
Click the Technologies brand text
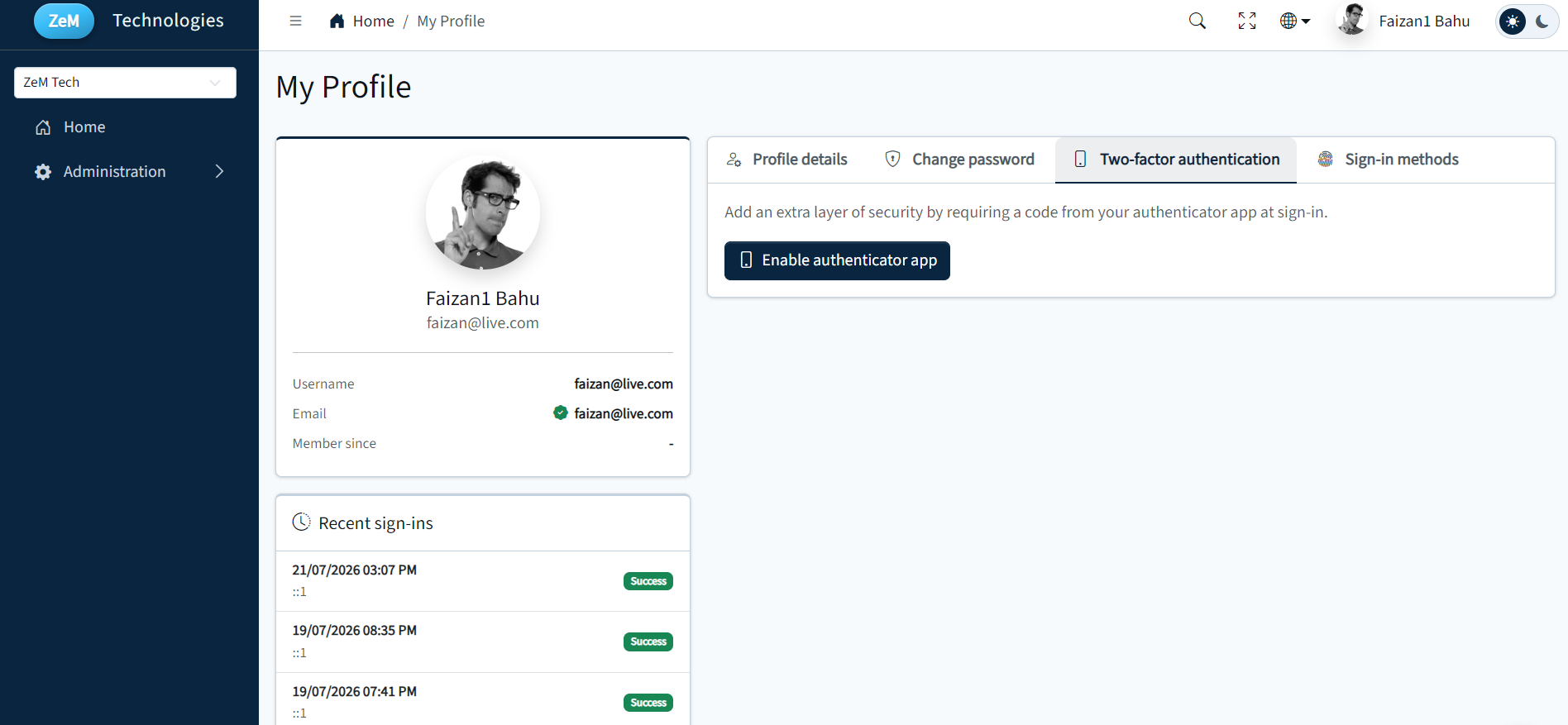(168, 21)
